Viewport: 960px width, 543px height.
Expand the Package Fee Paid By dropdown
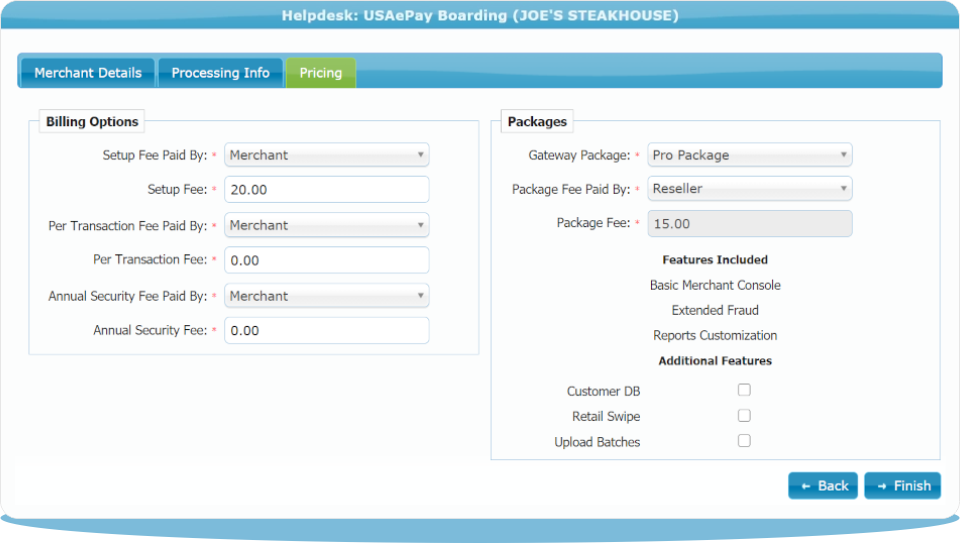[x=749, y=189]
